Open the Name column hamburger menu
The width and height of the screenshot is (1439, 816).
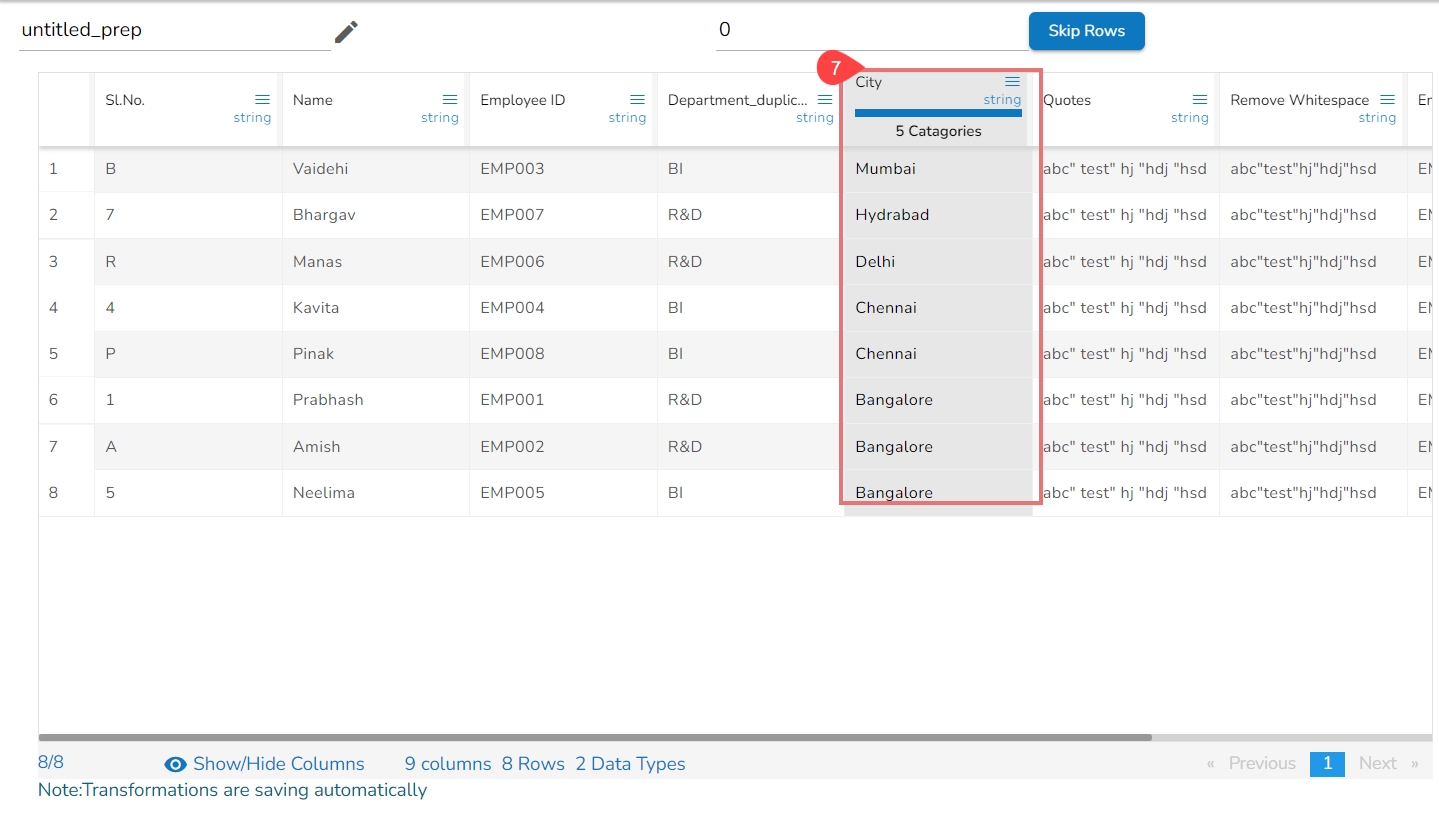click(450, 99)
